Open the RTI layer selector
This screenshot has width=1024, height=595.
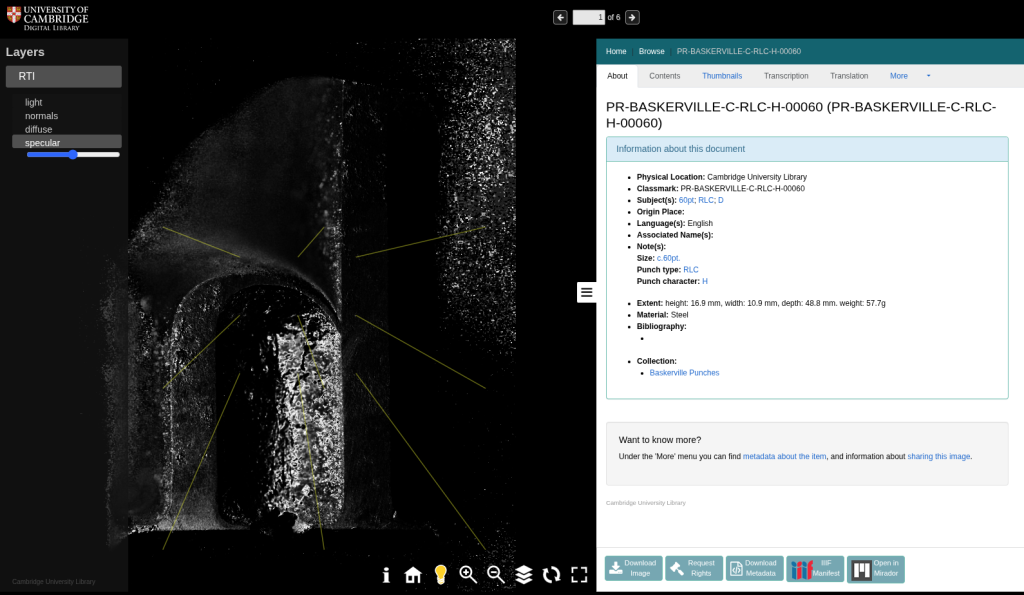tap(64, 76)
